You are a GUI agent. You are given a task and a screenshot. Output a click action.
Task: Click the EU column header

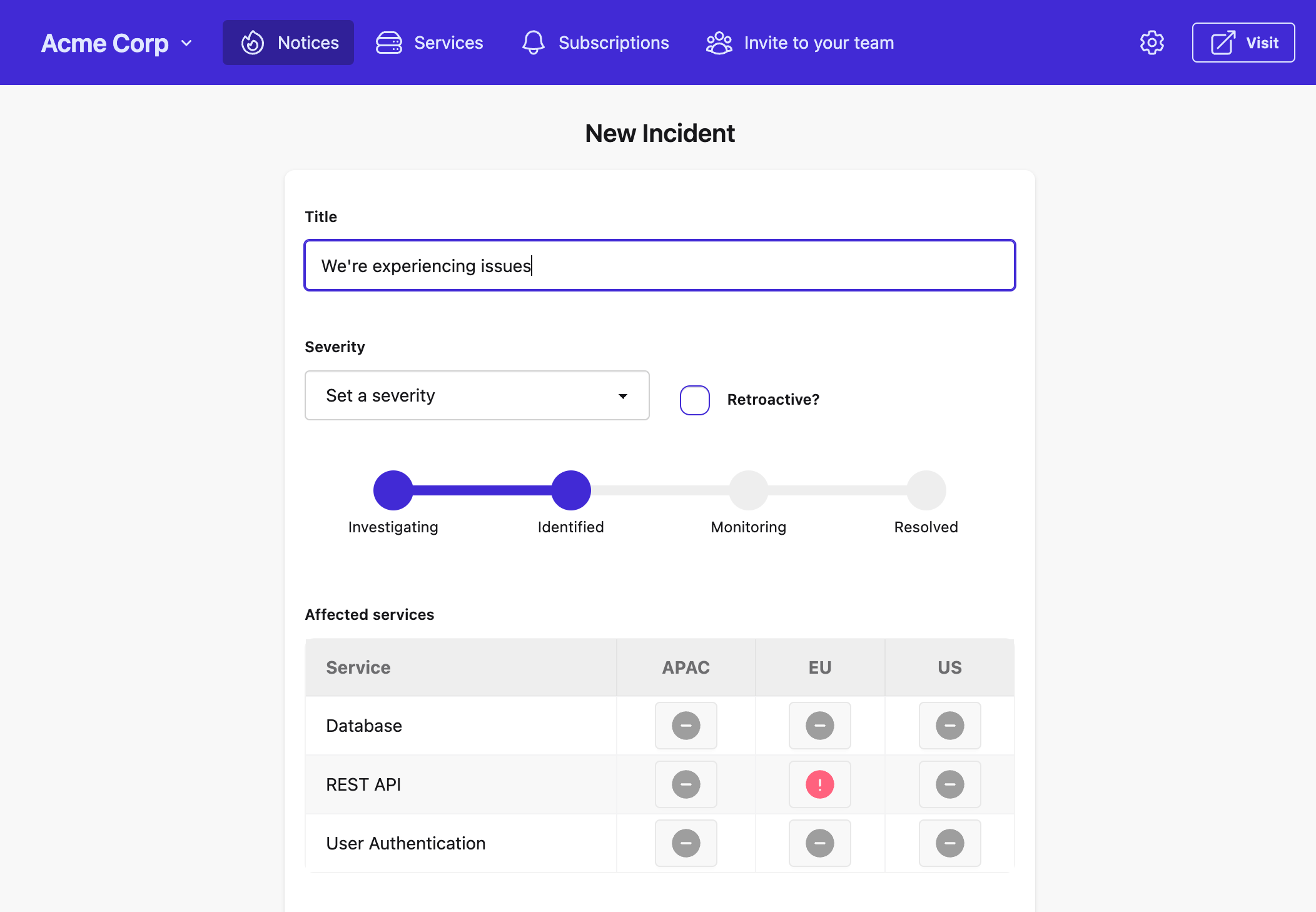point(820,667)
